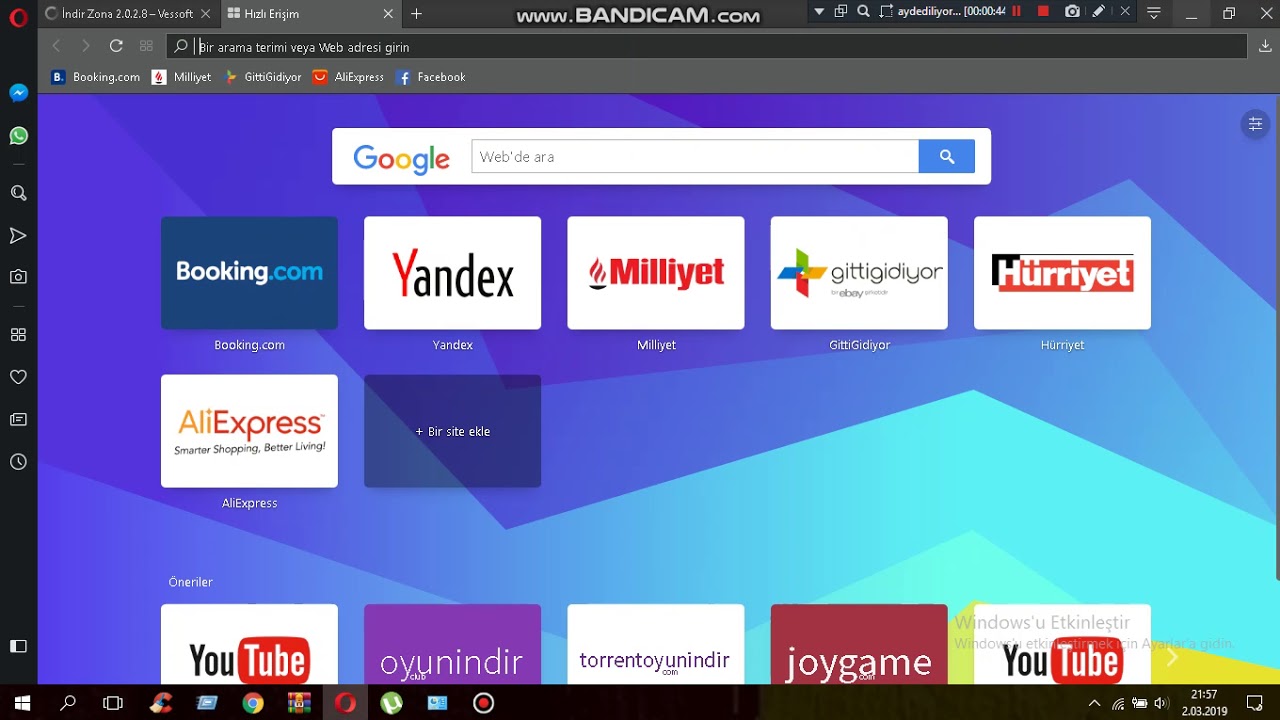This screenshot has width=1280, height=720.
Task: Click the address bar input field
Action: coord(705,47)
